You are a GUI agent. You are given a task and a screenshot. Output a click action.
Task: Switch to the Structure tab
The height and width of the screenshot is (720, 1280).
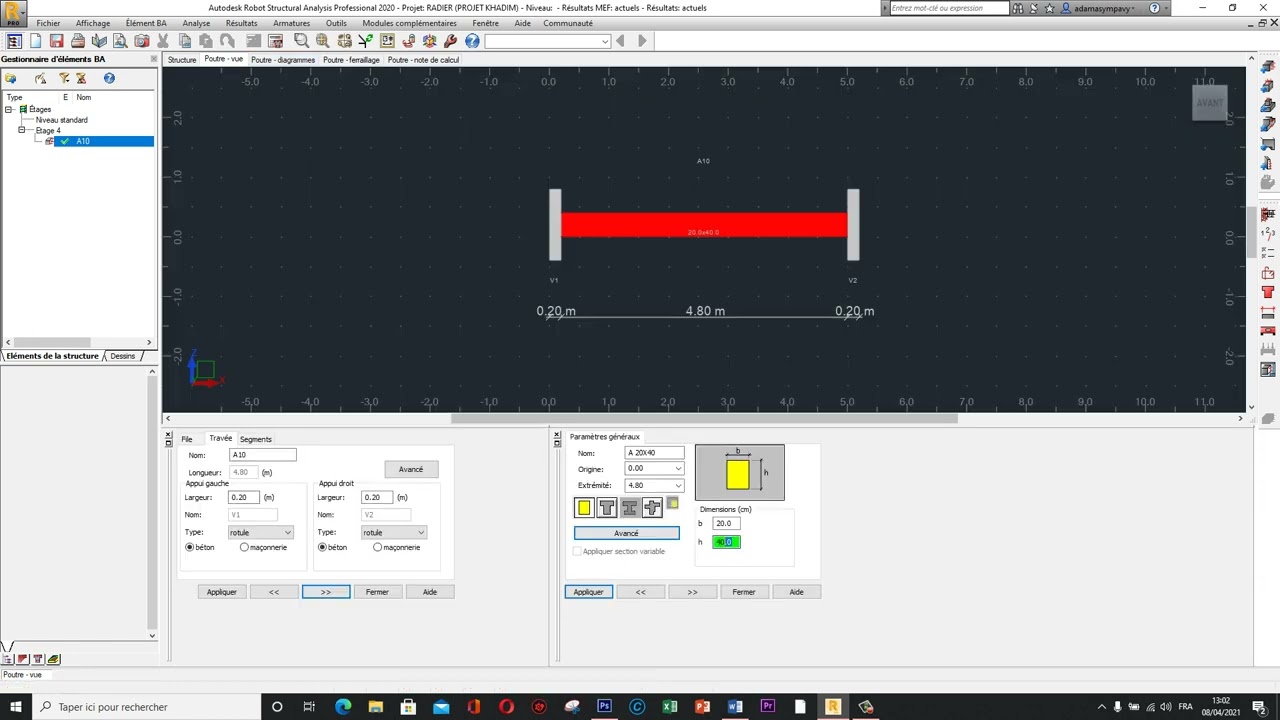(x=182, y=60)
